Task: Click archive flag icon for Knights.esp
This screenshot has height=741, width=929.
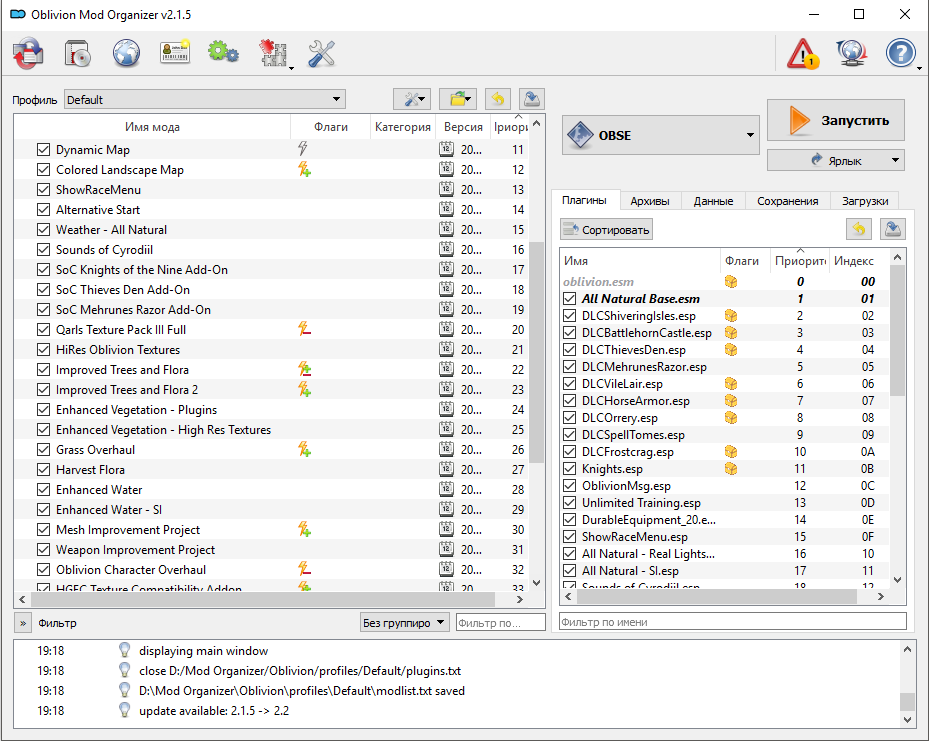Action: click(731, 469)
